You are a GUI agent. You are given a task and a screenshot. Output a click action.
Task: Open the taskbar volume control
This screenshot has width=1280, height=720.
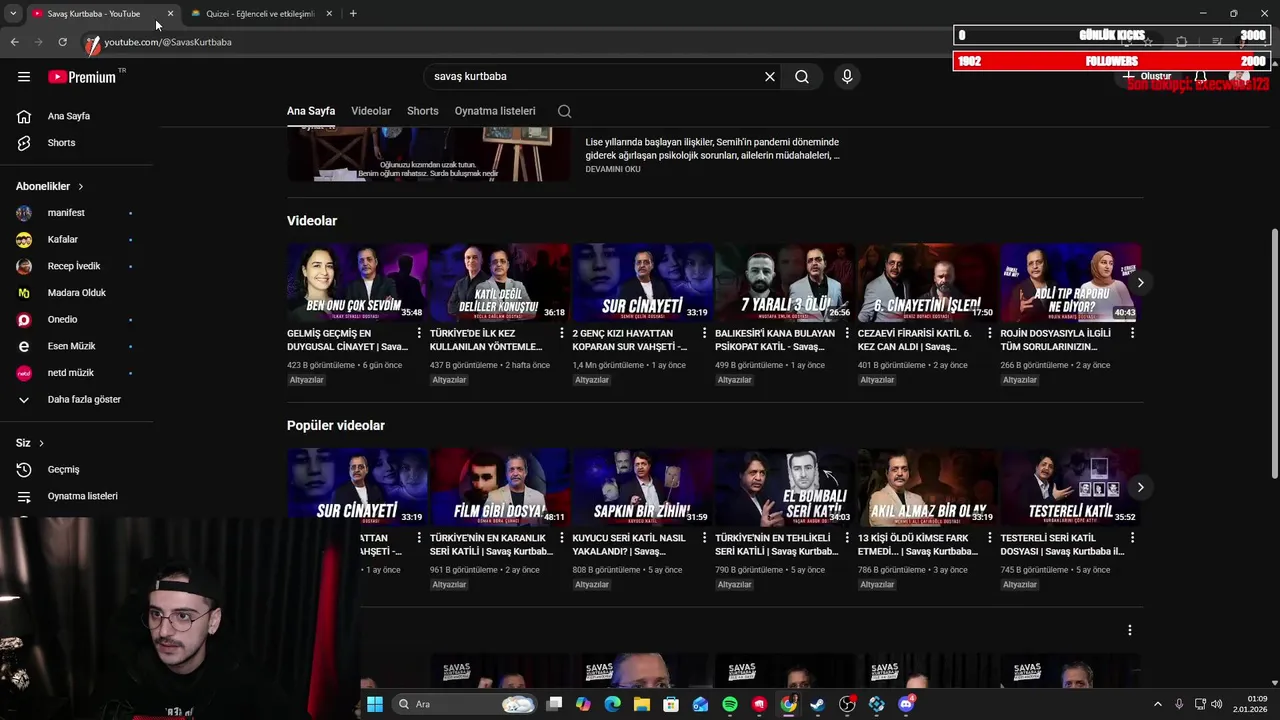(x=1216, y=704)
